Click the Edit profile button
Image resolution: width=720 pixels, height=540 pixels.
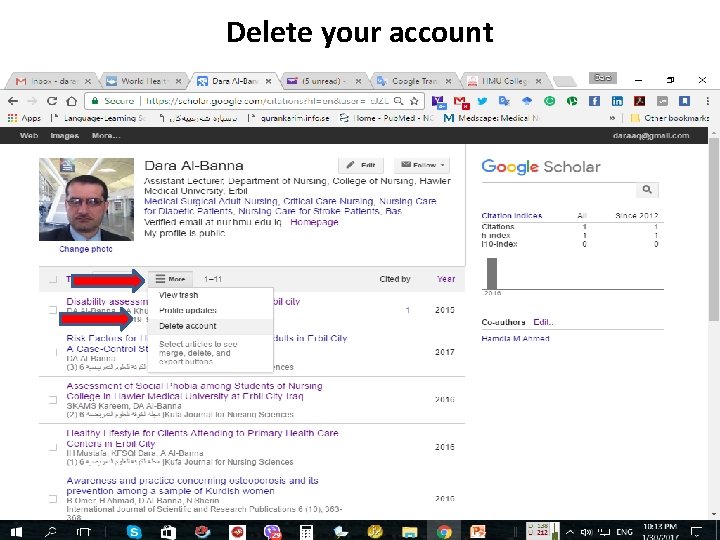pyautogui.click(x=361, y=165)
